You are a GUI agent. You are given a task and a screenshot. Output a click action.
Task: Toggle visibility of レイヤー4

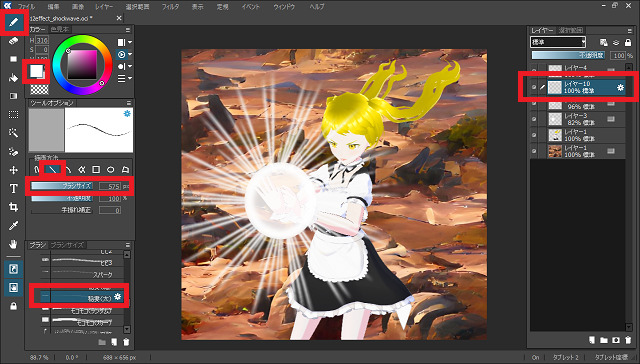tap(534, 71)
